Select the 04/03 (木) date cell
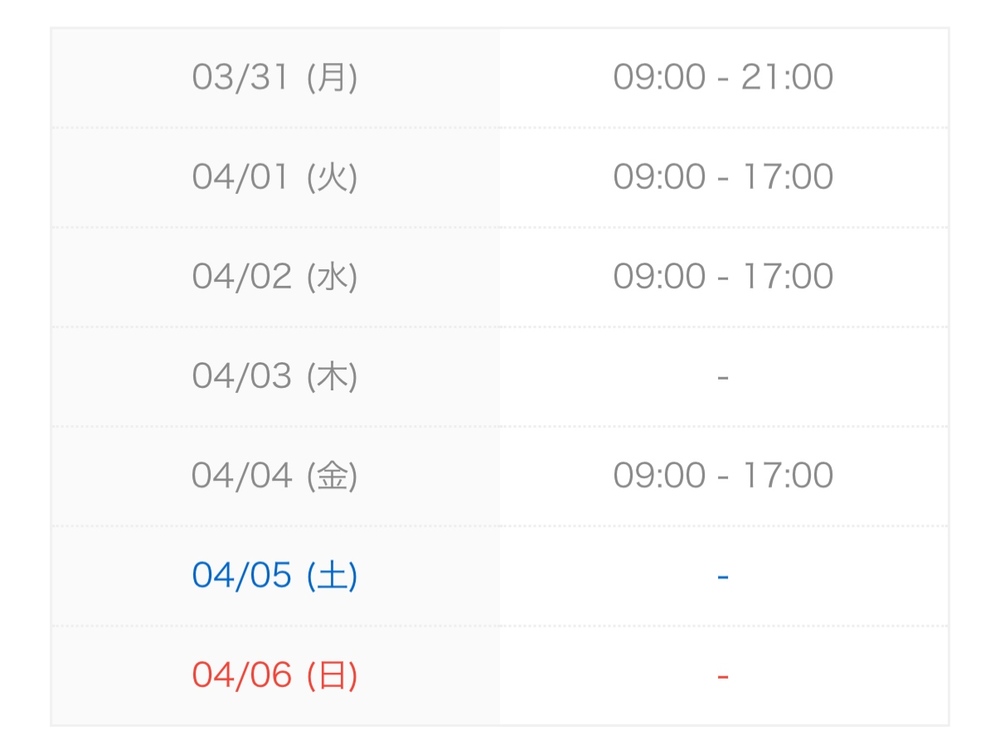The width and height of the screenshot is (1000, 750). [275, 376]
